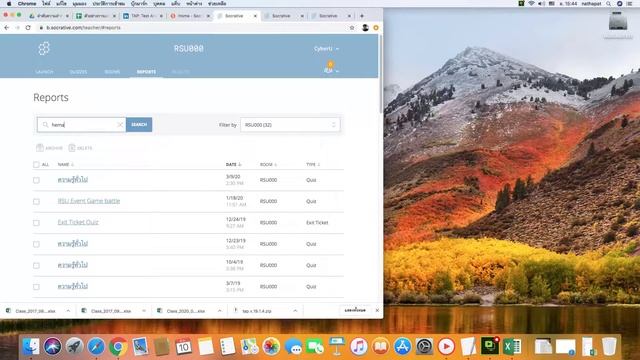The width and height of the screenshot is (640, 360).
Task: Sort reports by ROOM column
Action: point(268,164)
